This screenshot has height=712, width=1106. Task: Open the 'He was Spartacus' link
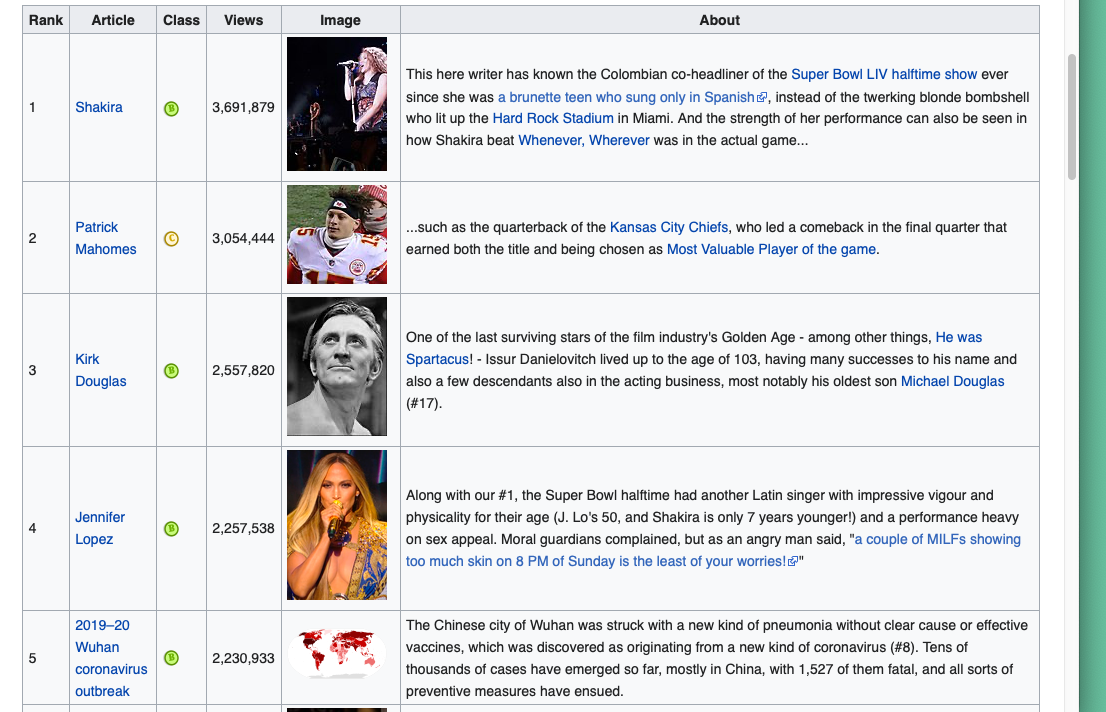pyautogui.click(x=959, y=338)
